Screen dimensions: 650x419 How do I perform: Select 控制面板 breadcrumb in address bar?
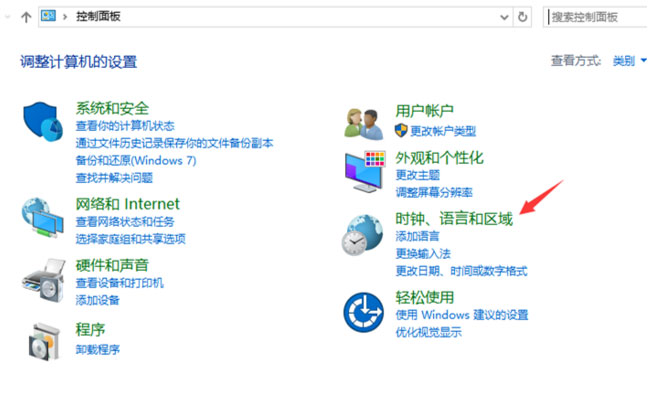[98, 16]
